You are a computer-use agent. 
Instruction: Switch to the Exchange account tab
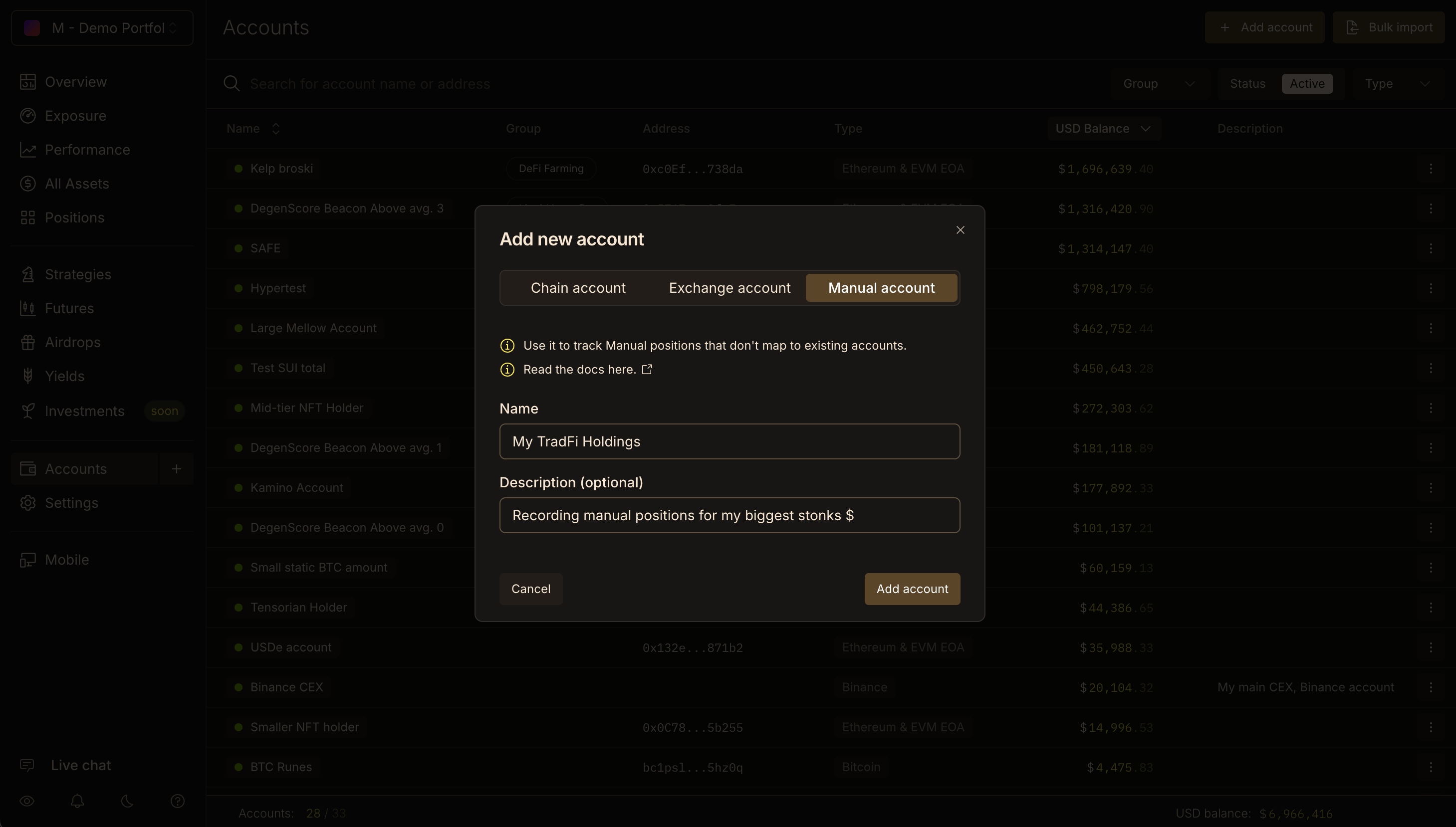pyautogui.click(x=729, y=288)
